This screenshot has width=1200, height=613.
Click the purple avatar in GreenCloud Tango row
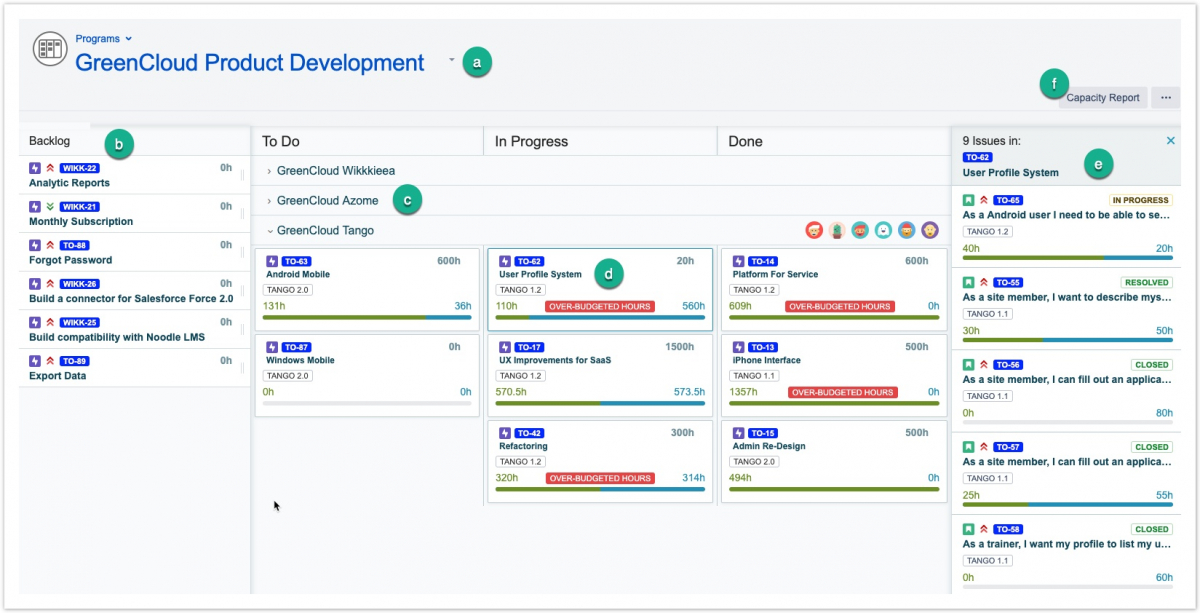(930, 230)
